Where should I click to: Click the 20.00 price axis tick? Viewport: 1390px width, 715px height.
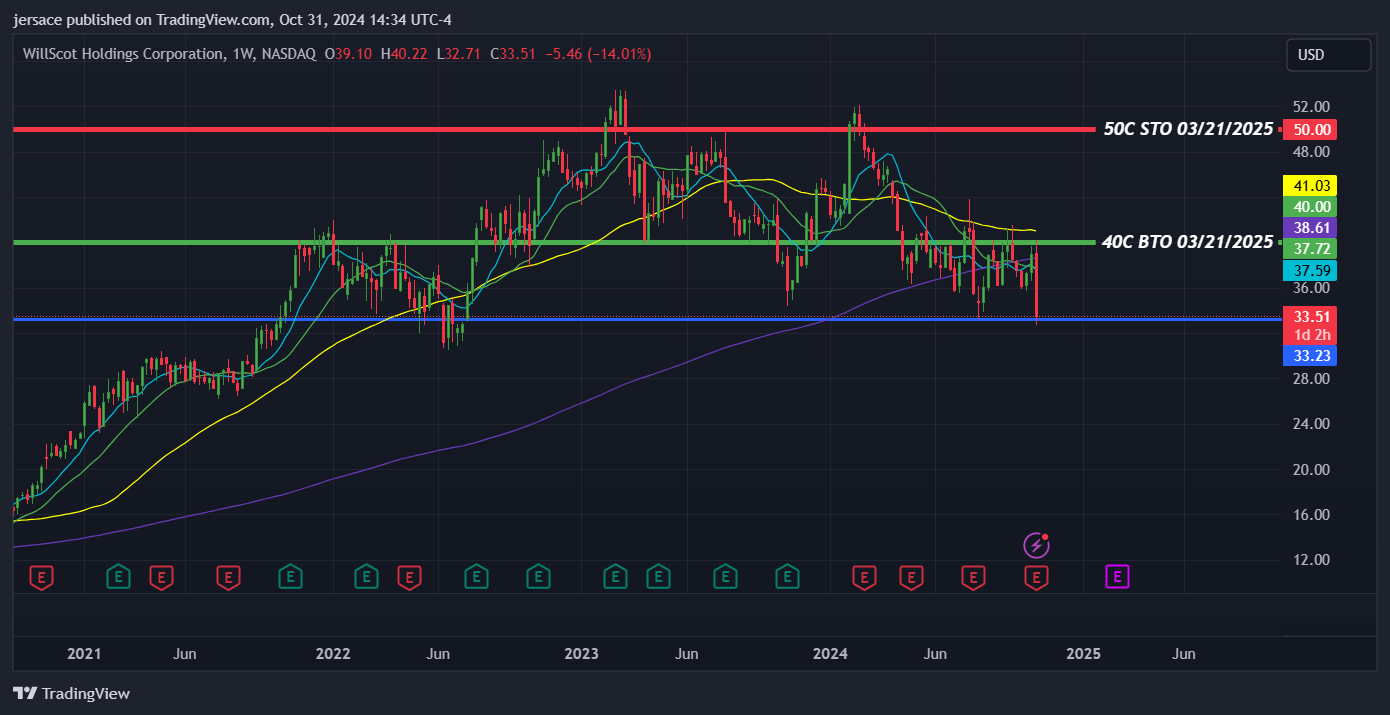pos(1311,470)
